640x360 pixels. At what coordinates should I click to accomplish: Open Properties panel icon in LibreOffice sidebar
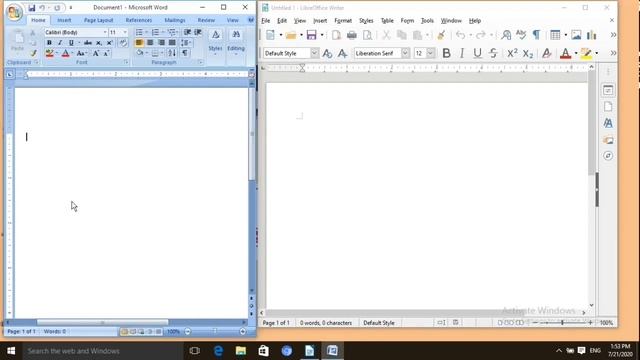(x=608, y=90)
